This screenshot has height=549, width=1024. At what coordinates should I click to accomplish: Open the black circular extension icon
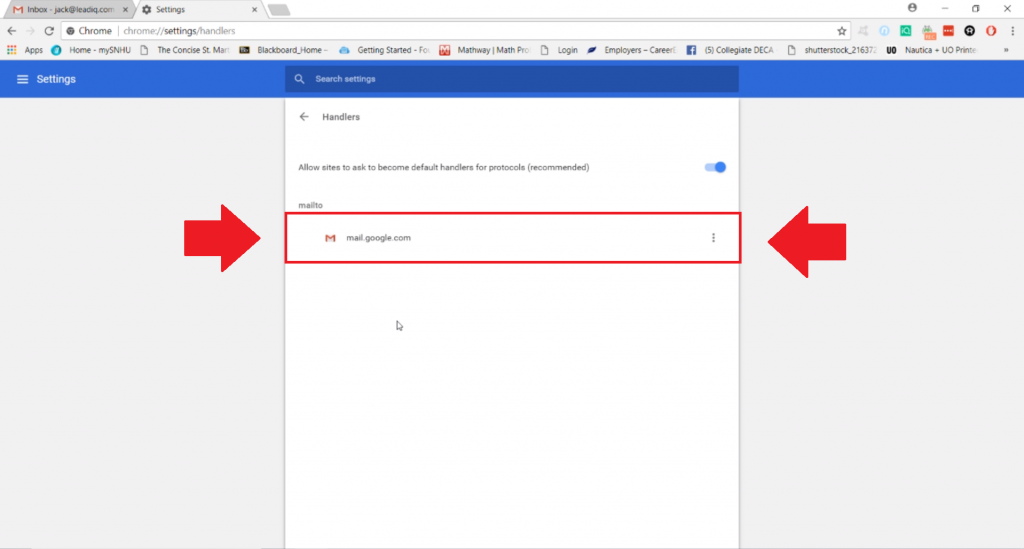[x=970, y=31]
